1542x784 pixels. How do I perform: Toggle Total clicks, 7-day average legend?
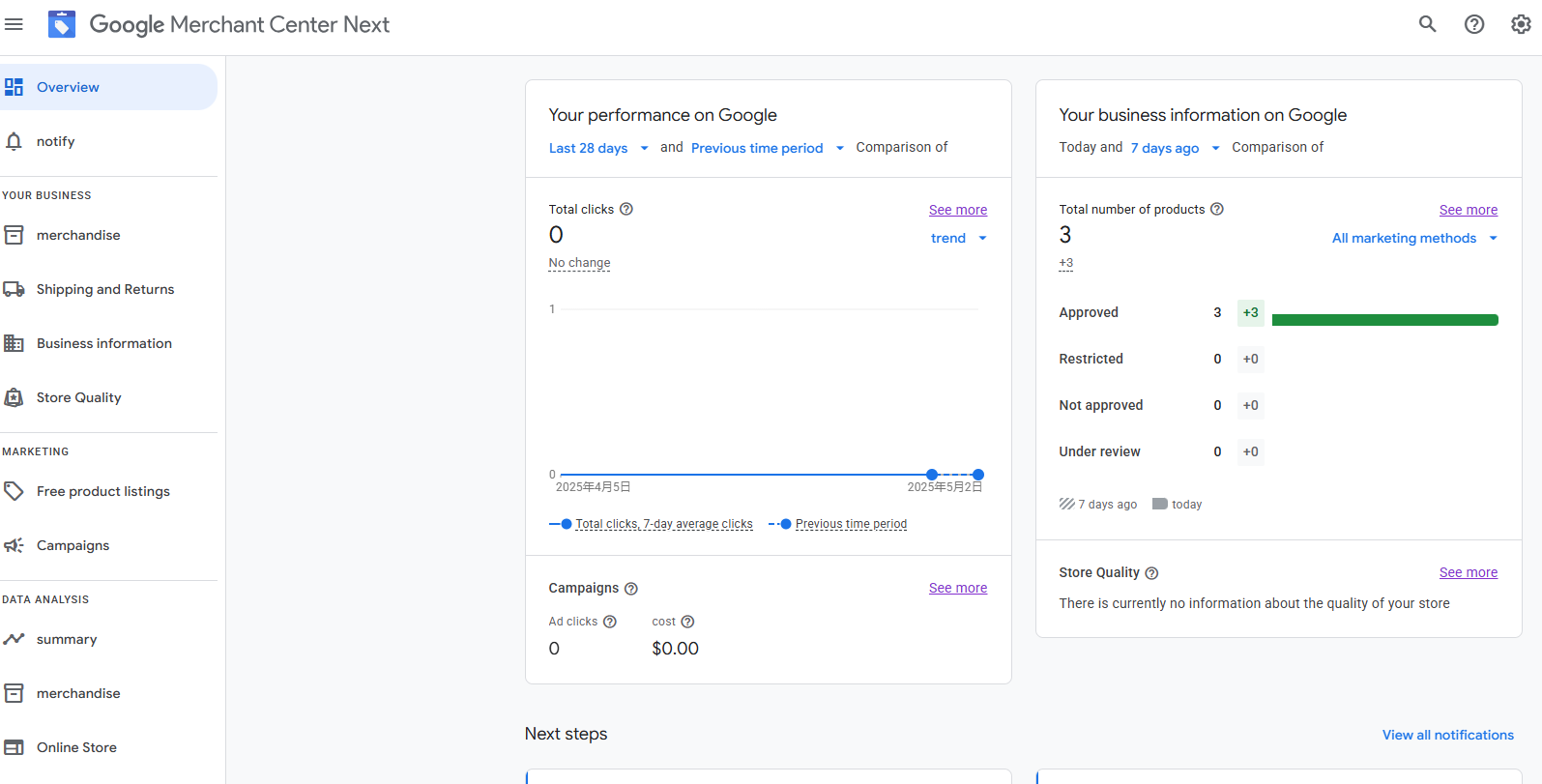[x=651, y=524]
